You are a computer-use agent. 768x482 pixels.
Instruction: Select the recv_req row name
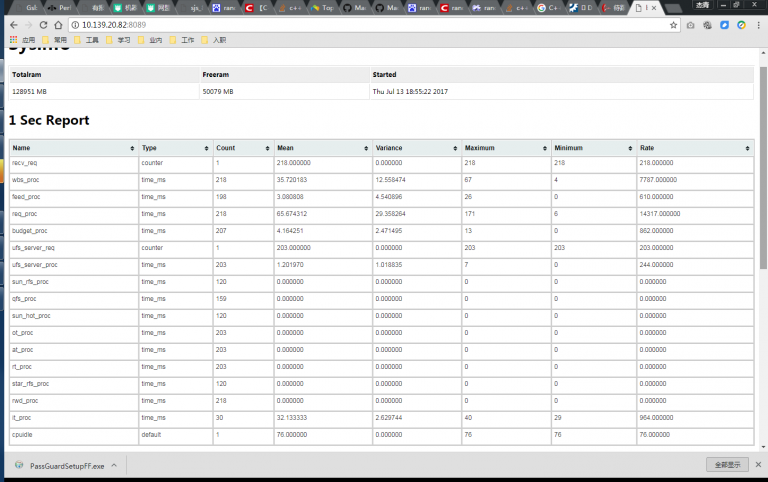pos(24,163)
